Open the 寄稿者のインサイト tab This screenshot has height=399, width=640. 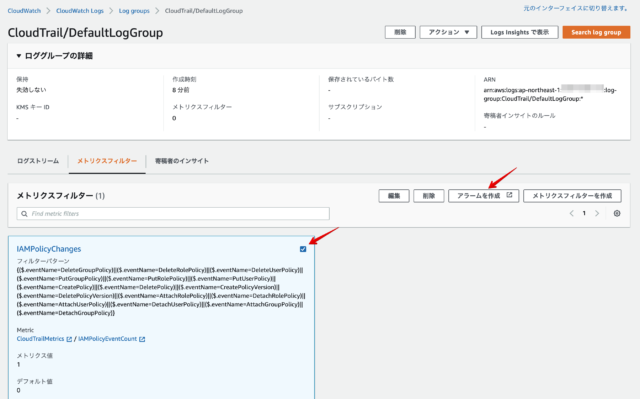click(x=182, y=161)
